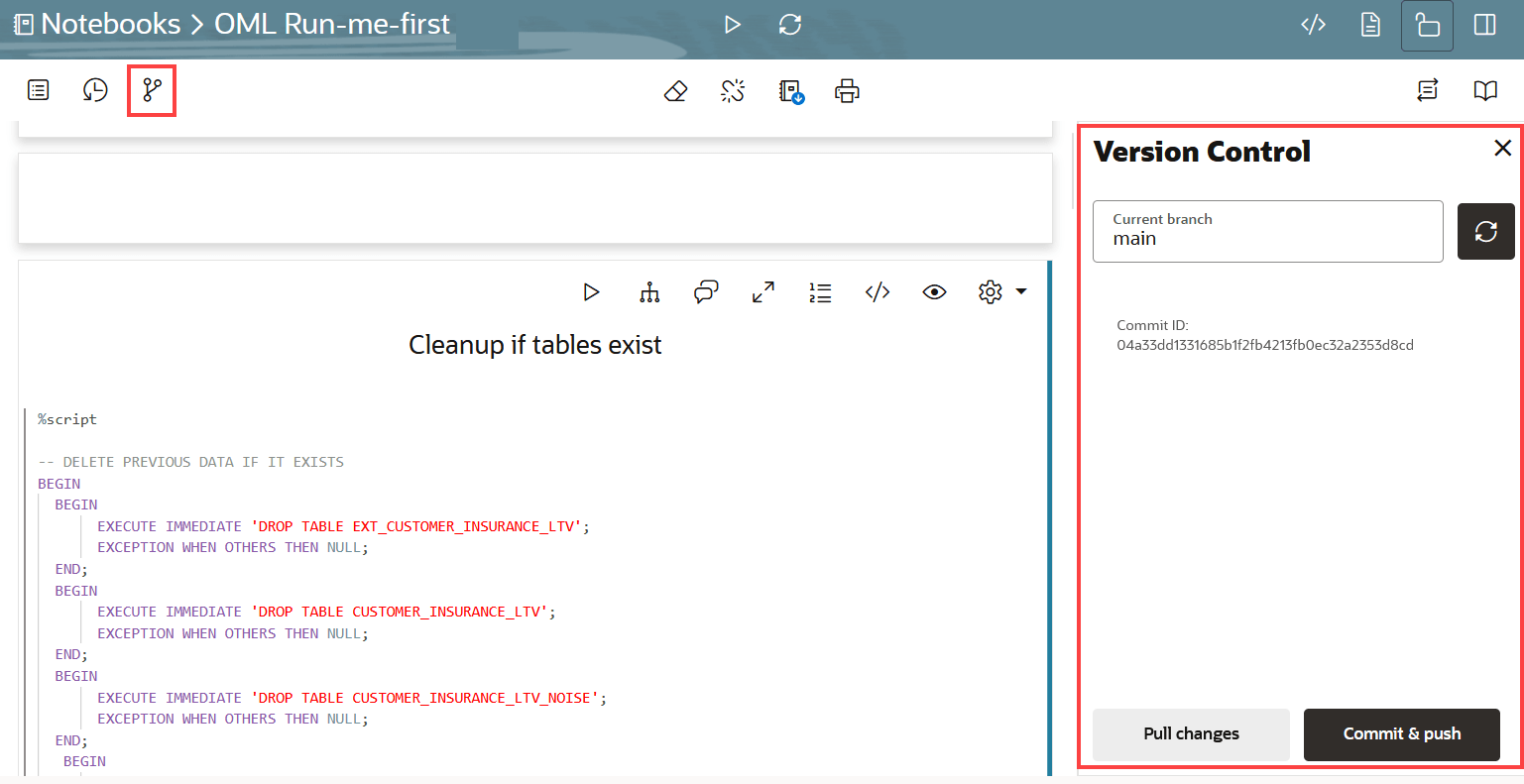Click the Pull changes button
This screenshot has width=1524, height=784.
tap(1191, 734)
